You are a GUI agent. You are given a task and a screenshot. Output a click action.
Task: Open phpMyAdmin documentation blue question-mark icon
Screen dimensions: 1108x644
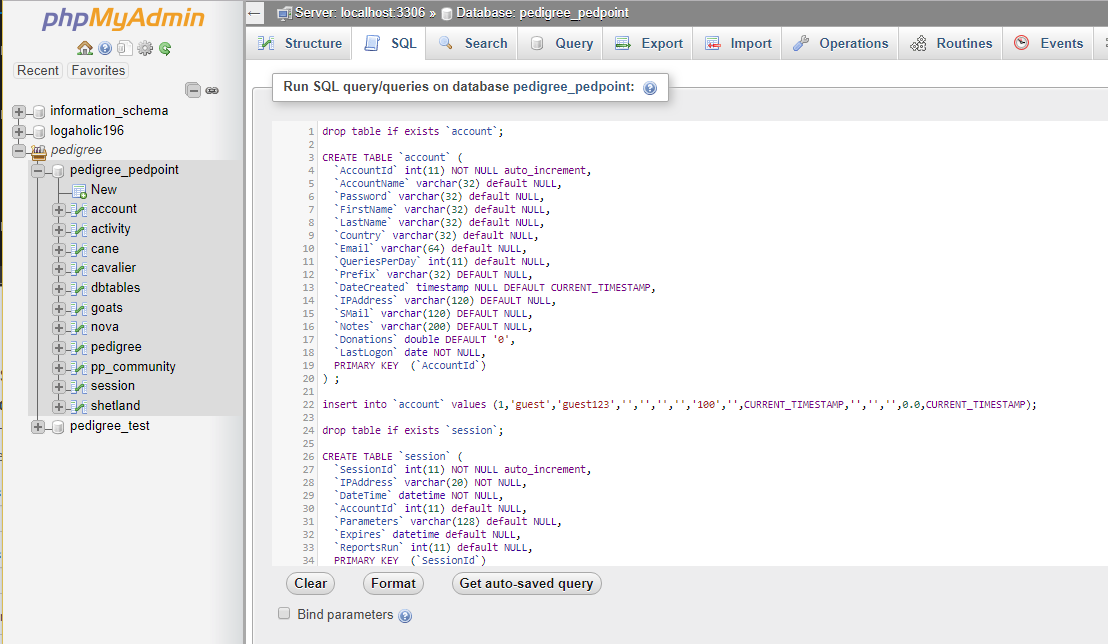point(105,48)
